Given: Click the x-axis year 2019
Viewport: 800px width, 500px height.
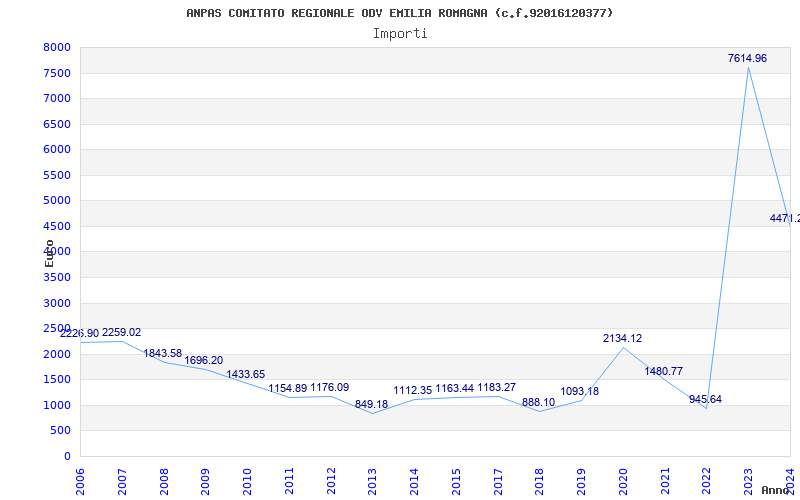Looking at the screenshot, I should coord(581,482).
